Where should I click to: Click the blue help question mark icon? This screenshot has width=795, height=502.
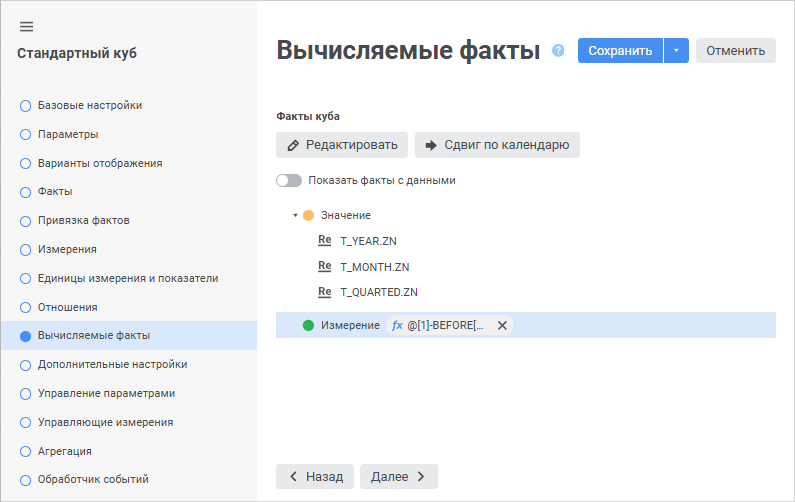(558, 50)
